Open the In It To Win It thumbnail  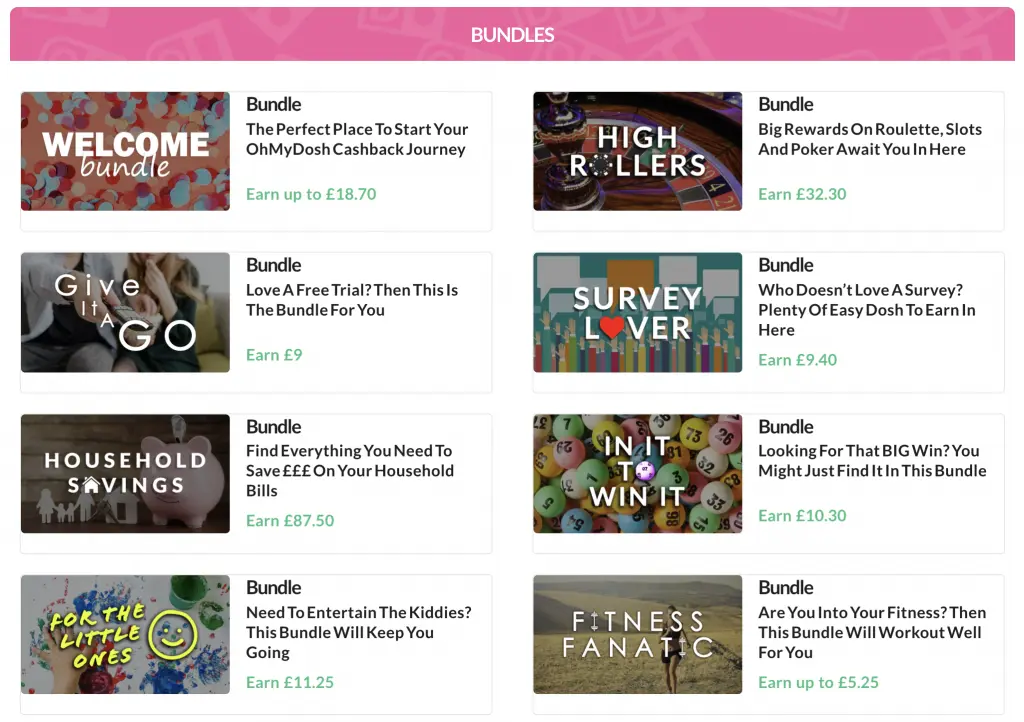coord(637,473)
